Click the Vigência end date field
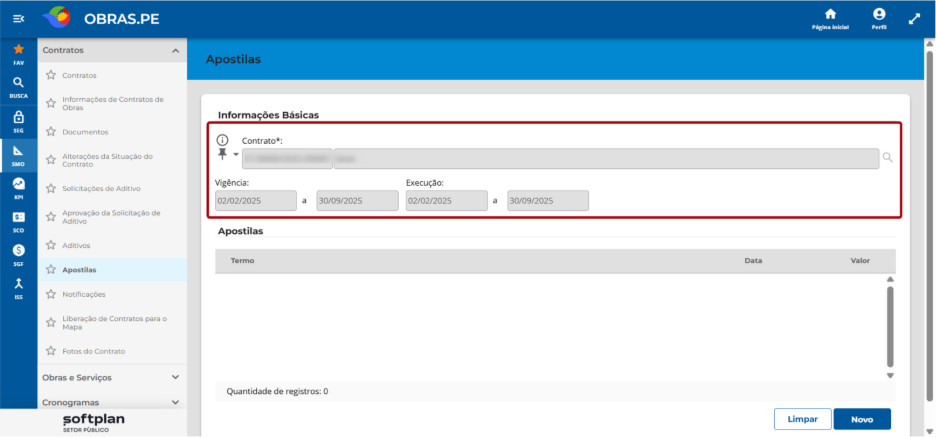Viewport: 936px width, 438px height. tap(357, 201)
